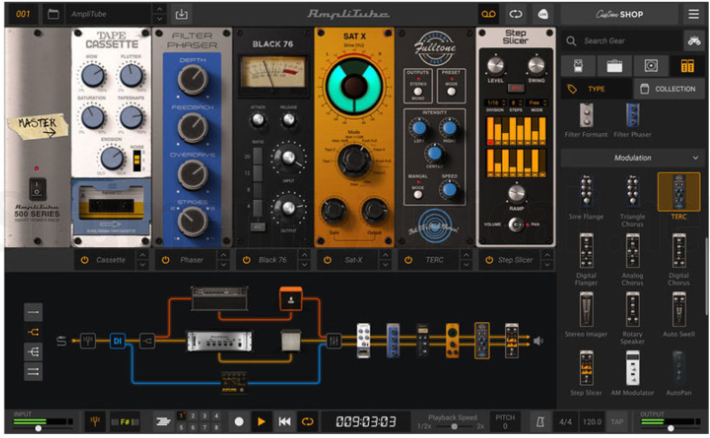Toggle the metronome icon
Viewport: 710px width, 438px height.
[x=540, y=422]
